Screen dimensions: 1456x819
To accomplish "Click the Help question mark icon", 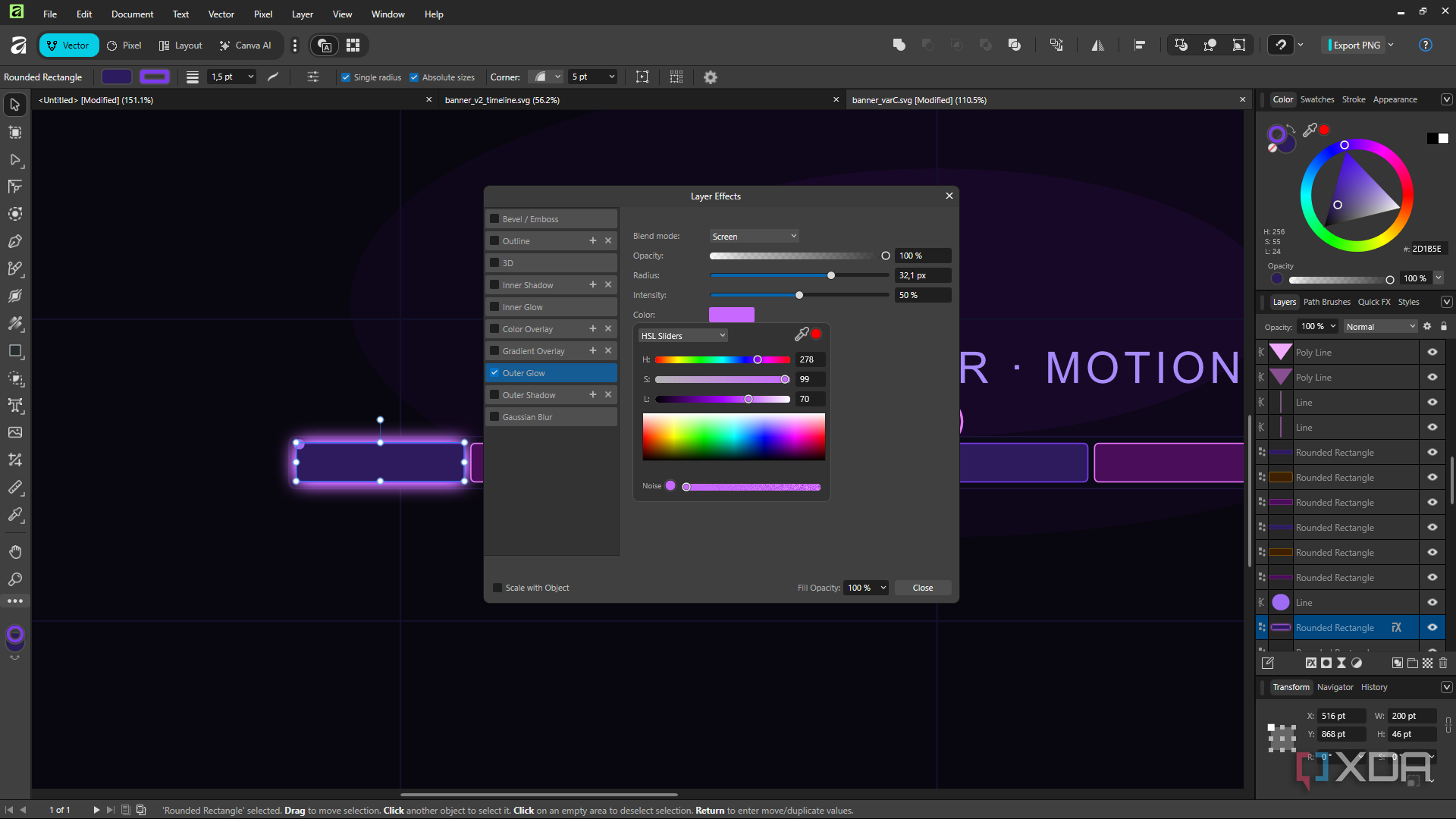I will (1425, 45).
